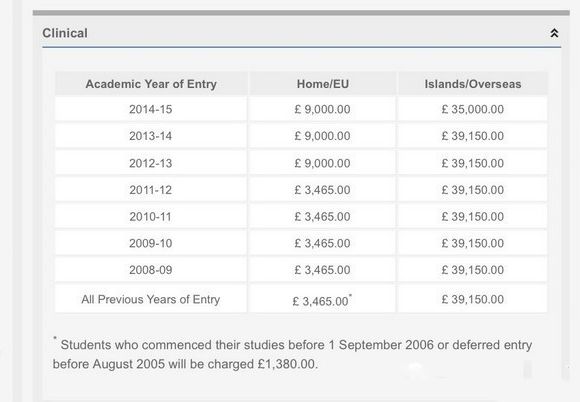This screenshot has height=402, width=580.
Task: Click the Islands/Overseas column header
Action: pos(472,84)
